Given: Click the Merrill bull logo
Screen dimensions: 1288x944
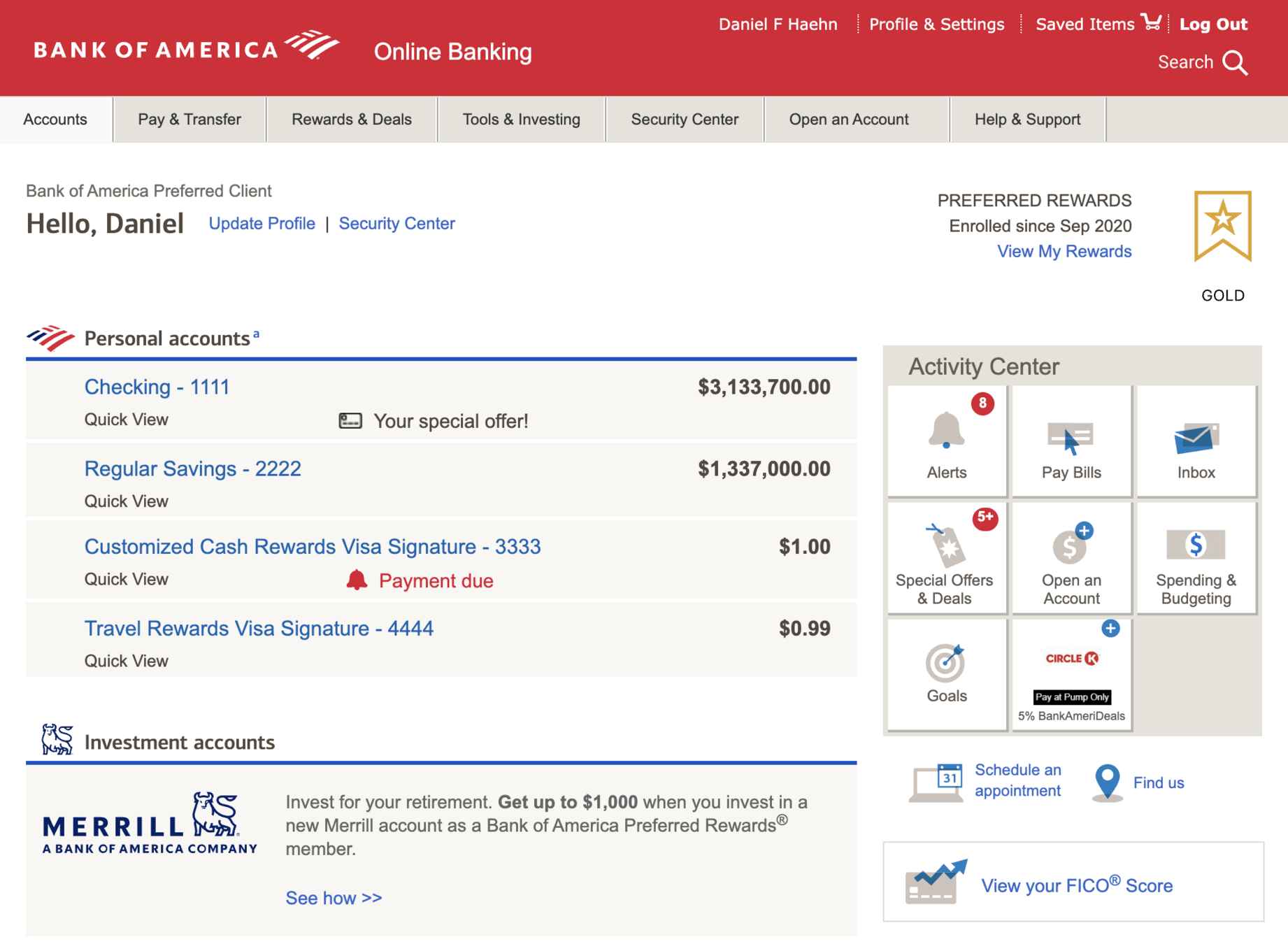Looking at the screenshot, I should click(150, 823).
